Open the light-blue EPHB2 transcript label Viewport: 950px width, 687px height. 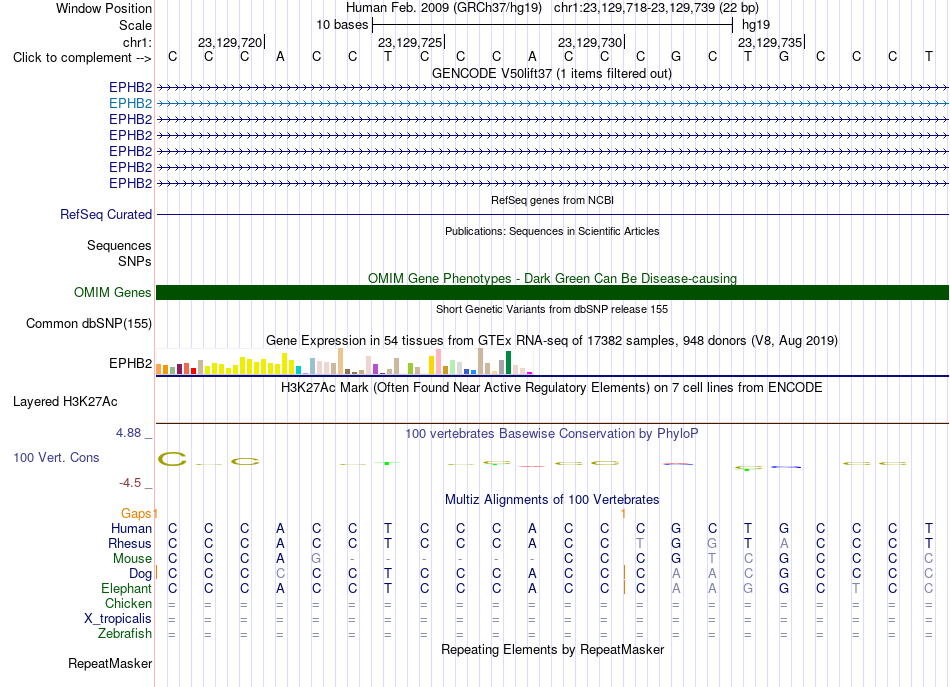pos(130,104)
